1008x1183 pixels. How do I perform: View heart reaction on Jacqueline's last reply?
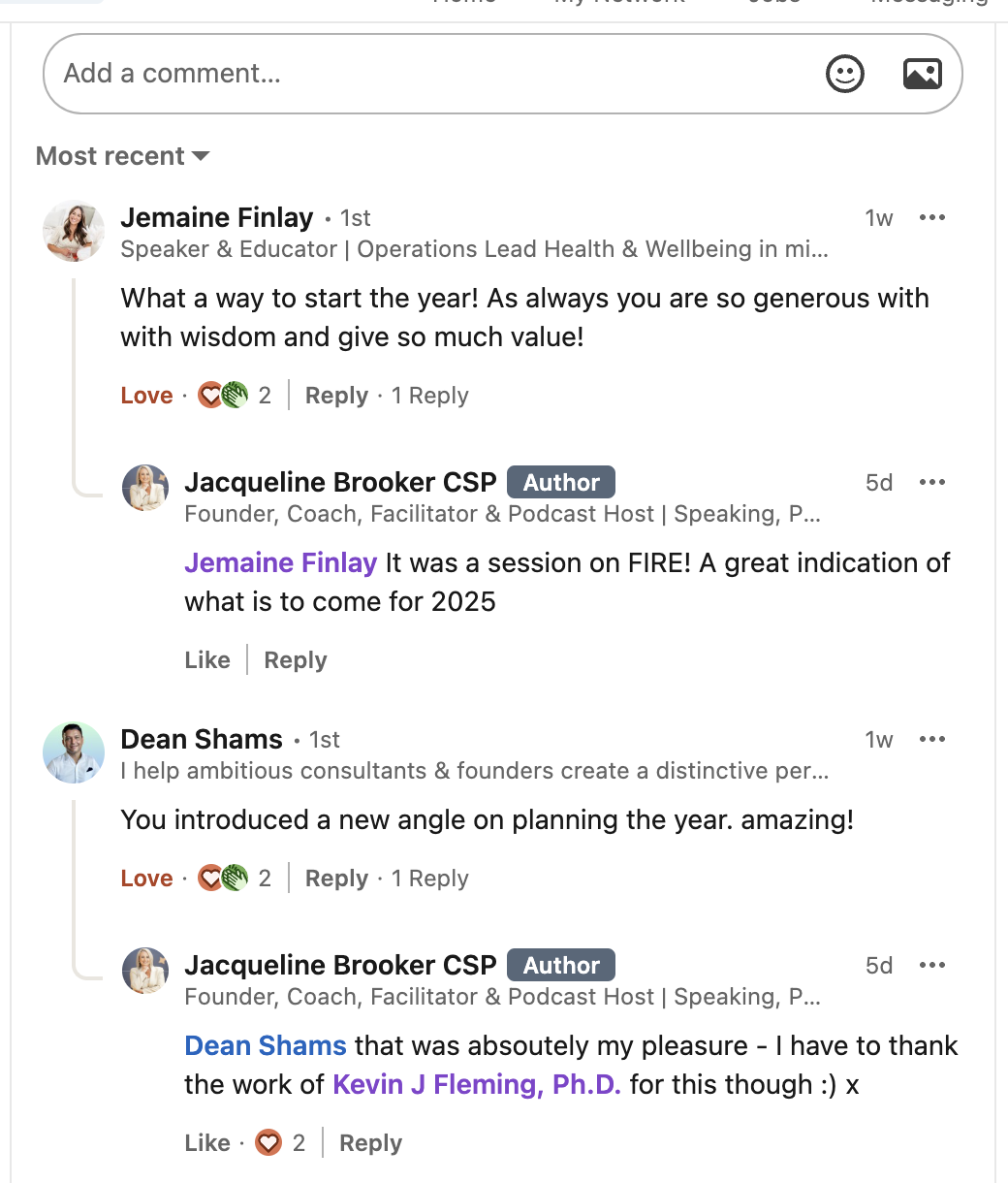tap(268, 1143)
